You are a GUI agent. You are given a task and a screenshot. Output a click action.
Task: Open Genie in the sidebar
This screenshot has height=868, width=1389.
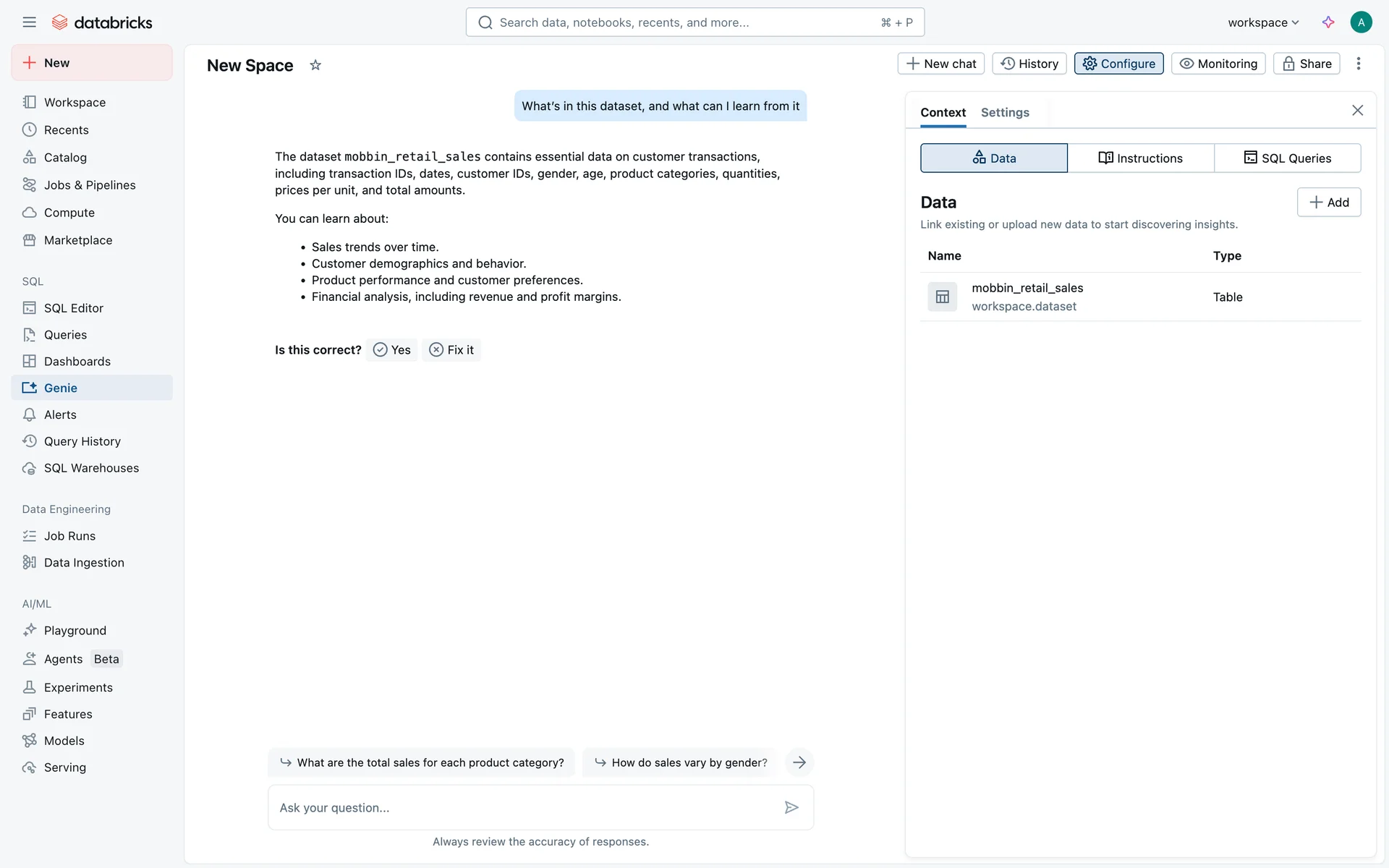point(61,388)
